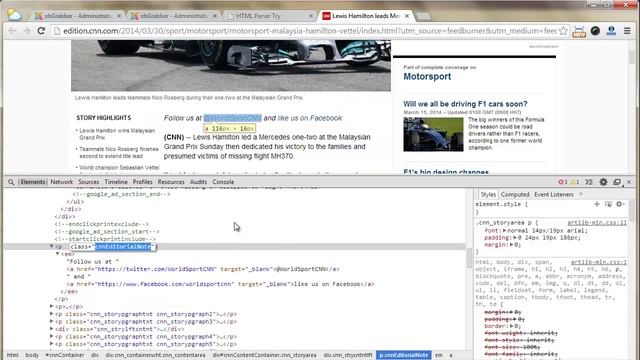Activate DevTools inspect element magnifier
640x360 pixels.
[x=11, y=182]
